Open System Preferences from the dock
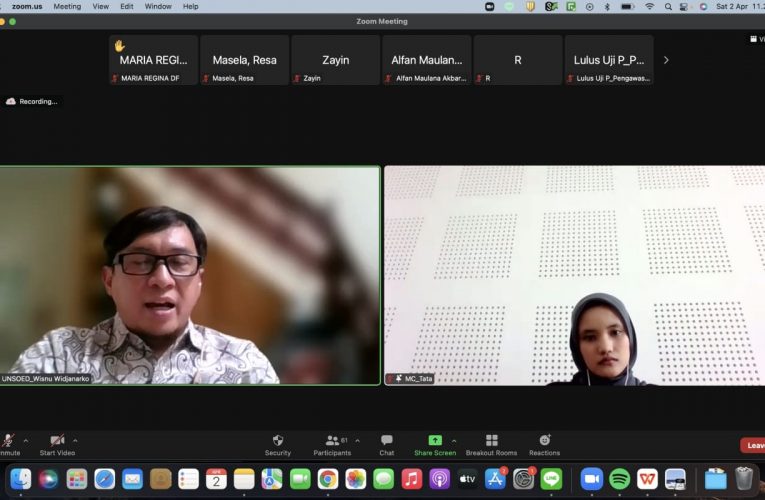Viewport: 765px width, 500px height. tap(523, 479)
